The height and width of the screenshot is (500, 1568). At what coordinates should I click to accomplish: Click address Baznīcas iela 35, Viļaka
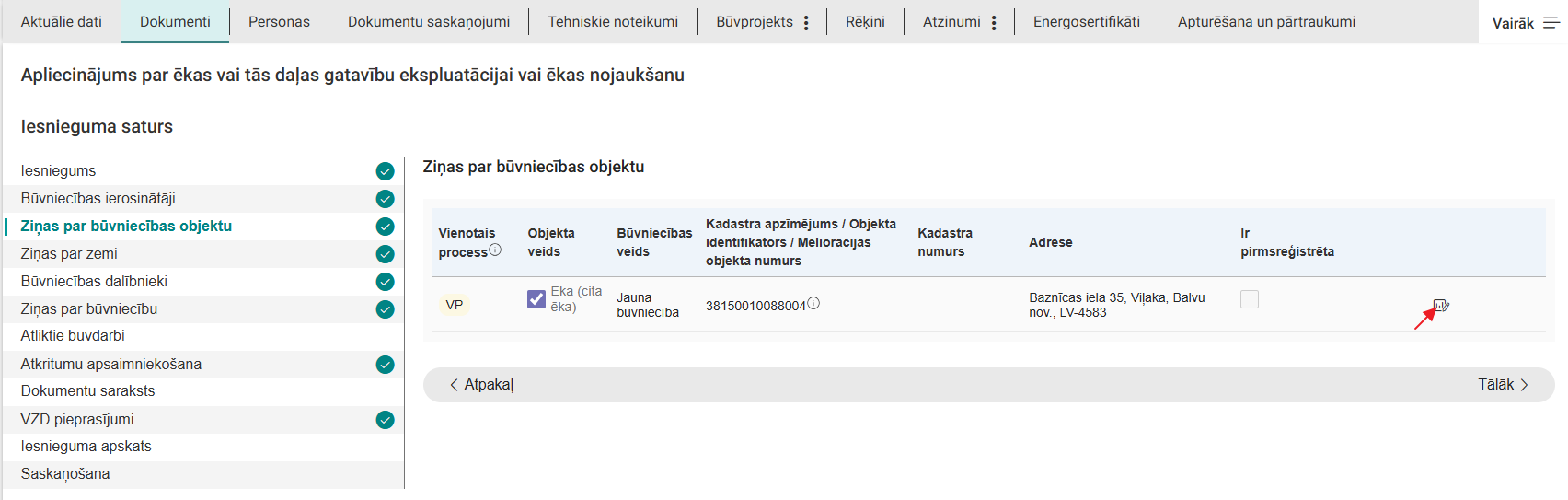tap(1116, 305)
